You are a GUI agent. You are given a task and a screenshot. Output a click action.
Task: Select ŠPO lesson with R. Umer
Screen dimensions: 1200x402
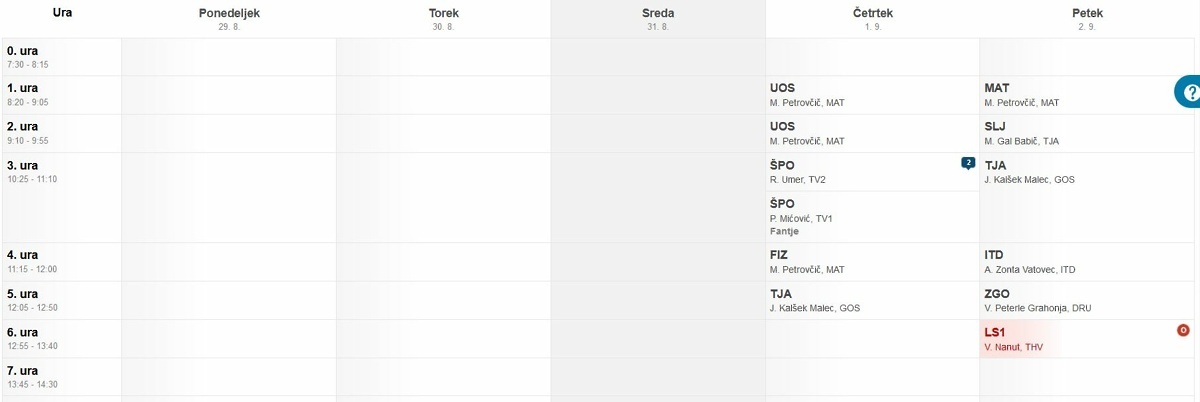[x=872, y=172]
